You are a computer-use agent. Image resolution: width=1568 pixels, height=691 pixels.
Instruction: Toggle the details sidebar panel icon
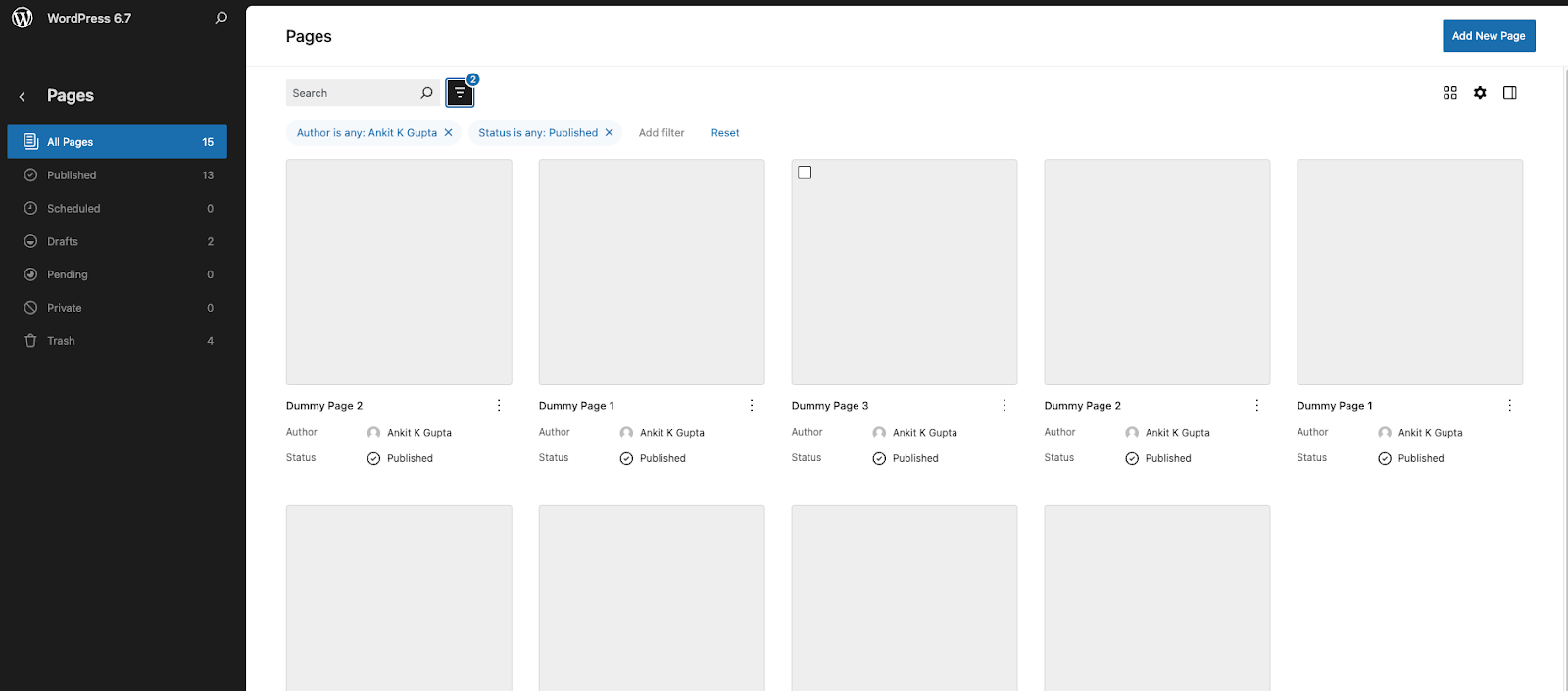pos(1510,93)
